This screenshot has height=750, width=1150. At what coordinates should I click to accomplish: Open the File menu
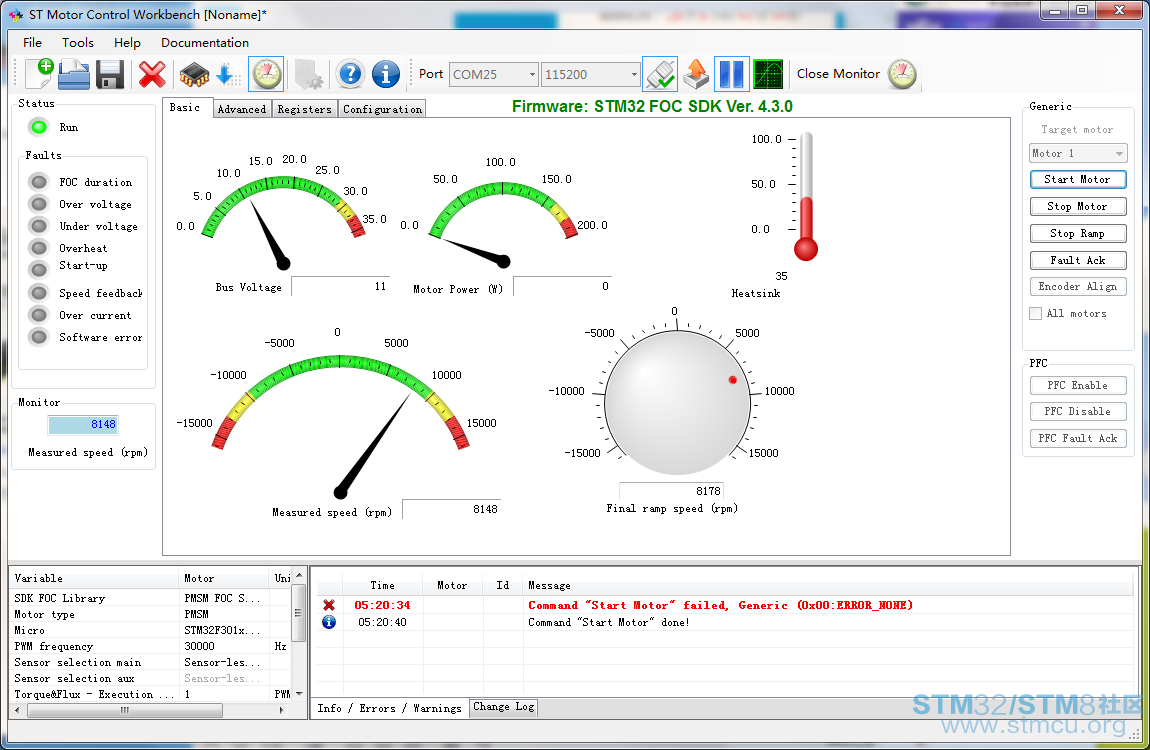point(32,43)
